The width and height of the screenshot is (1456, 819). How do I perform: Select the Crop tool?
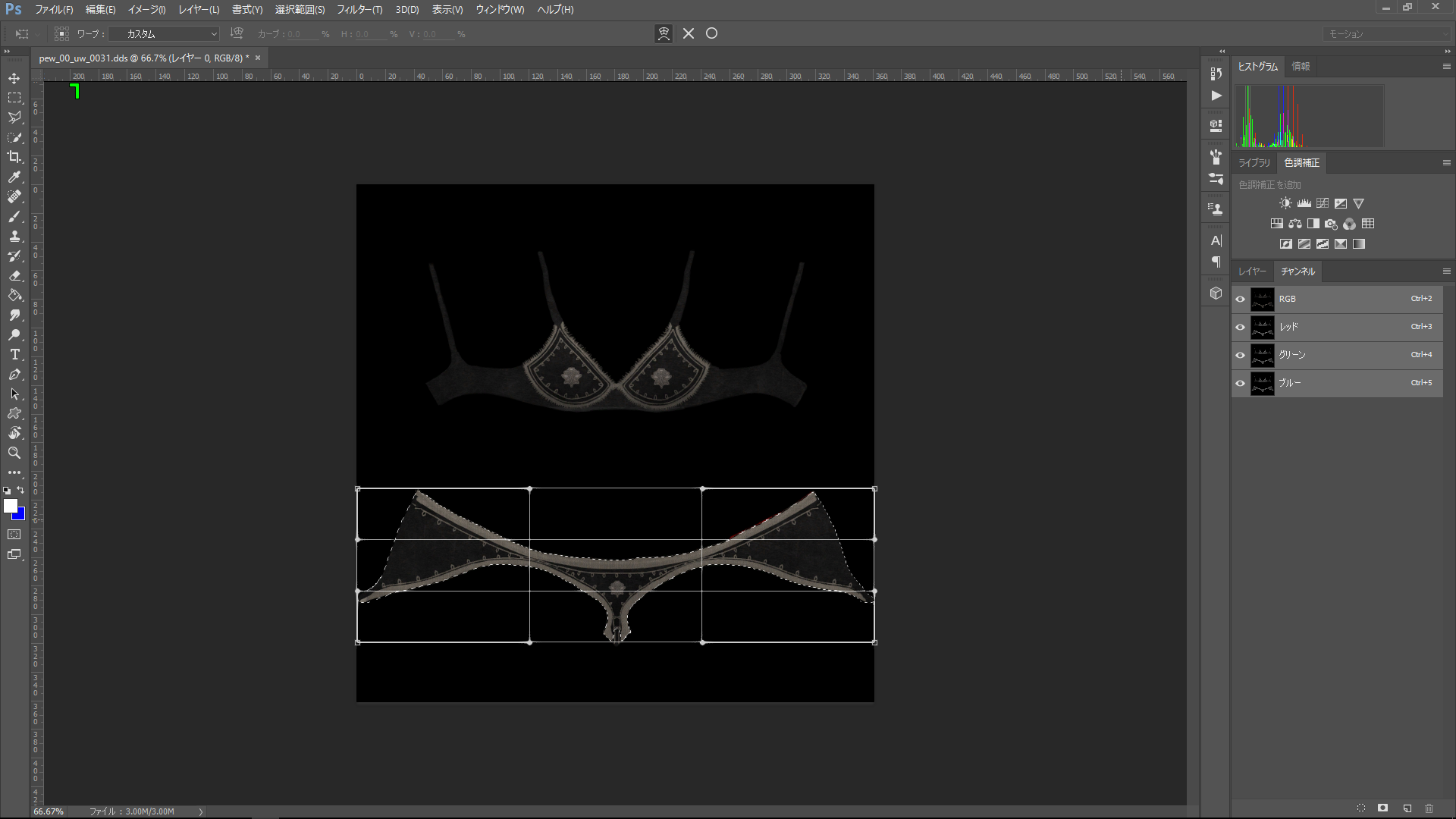(x=14, y=157)
